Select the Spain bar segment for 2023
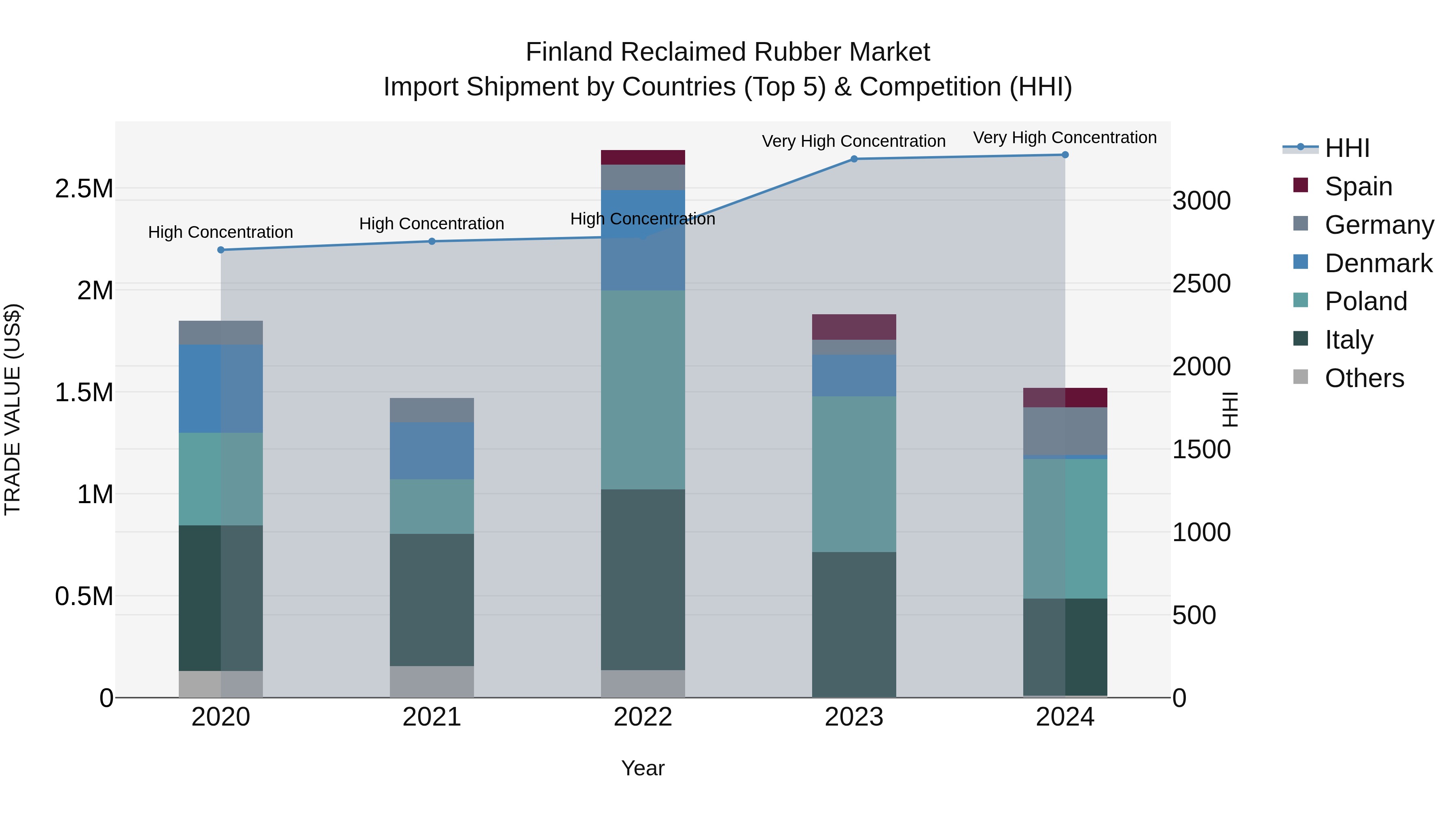Screen dimensions: 1456x819 [x=854, y=327]
